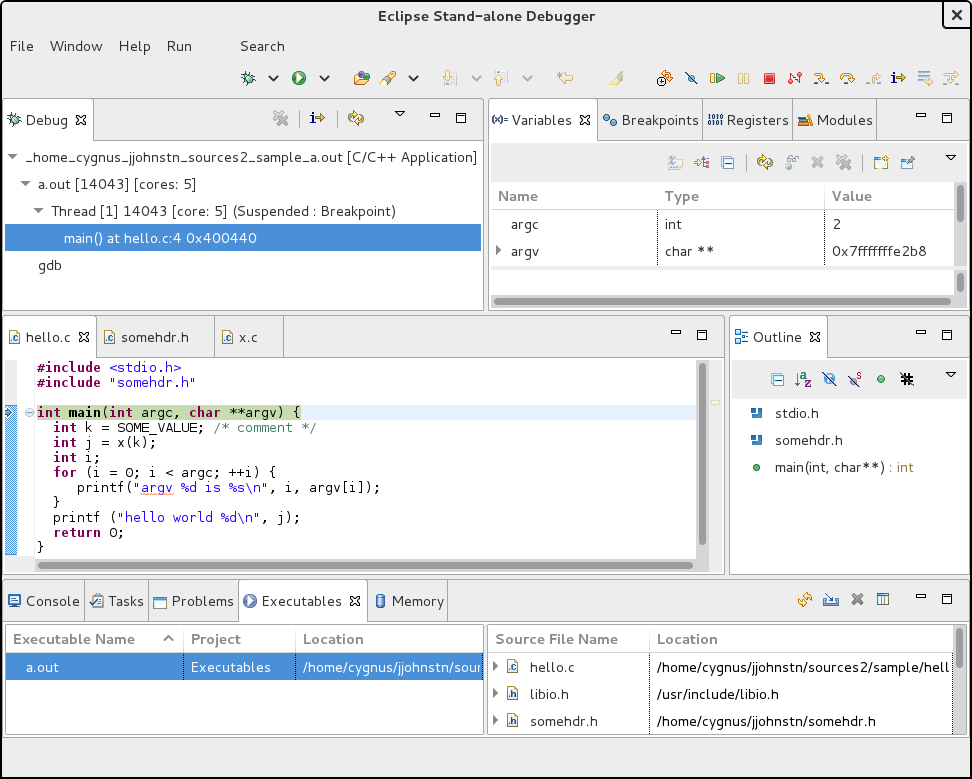Open the Outline view menu triangle
972x779 pixels.
point(951,374)
